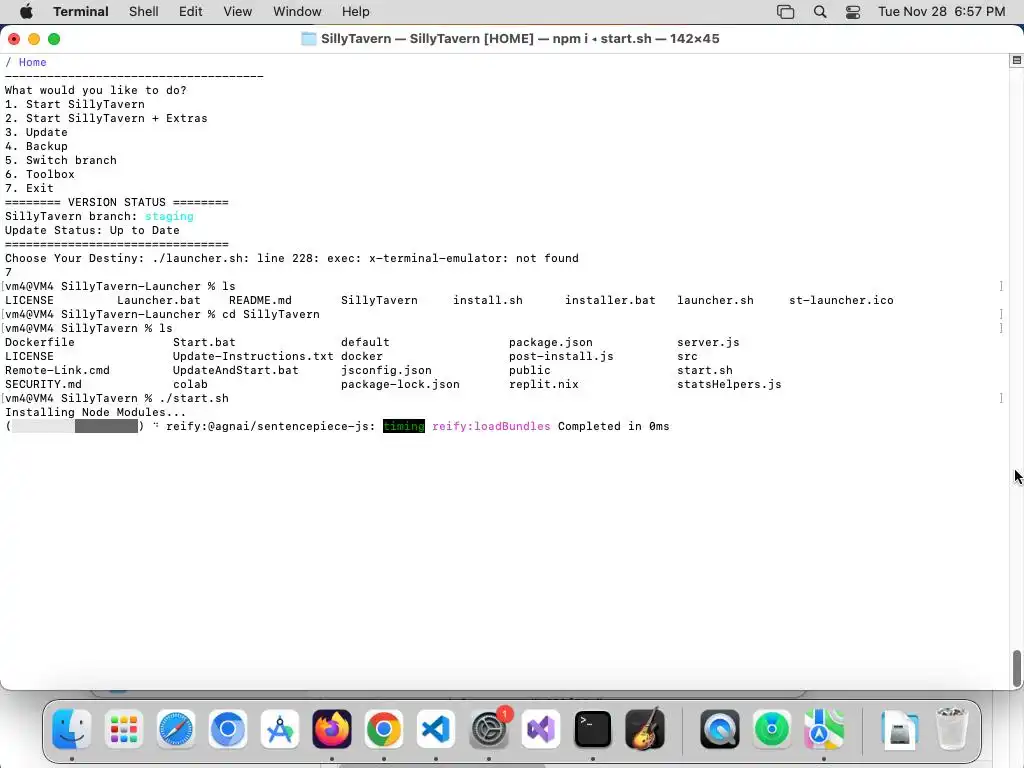Open the App Store dock icon
This screenshot has width=1024, height=768.
pos(280,729)
